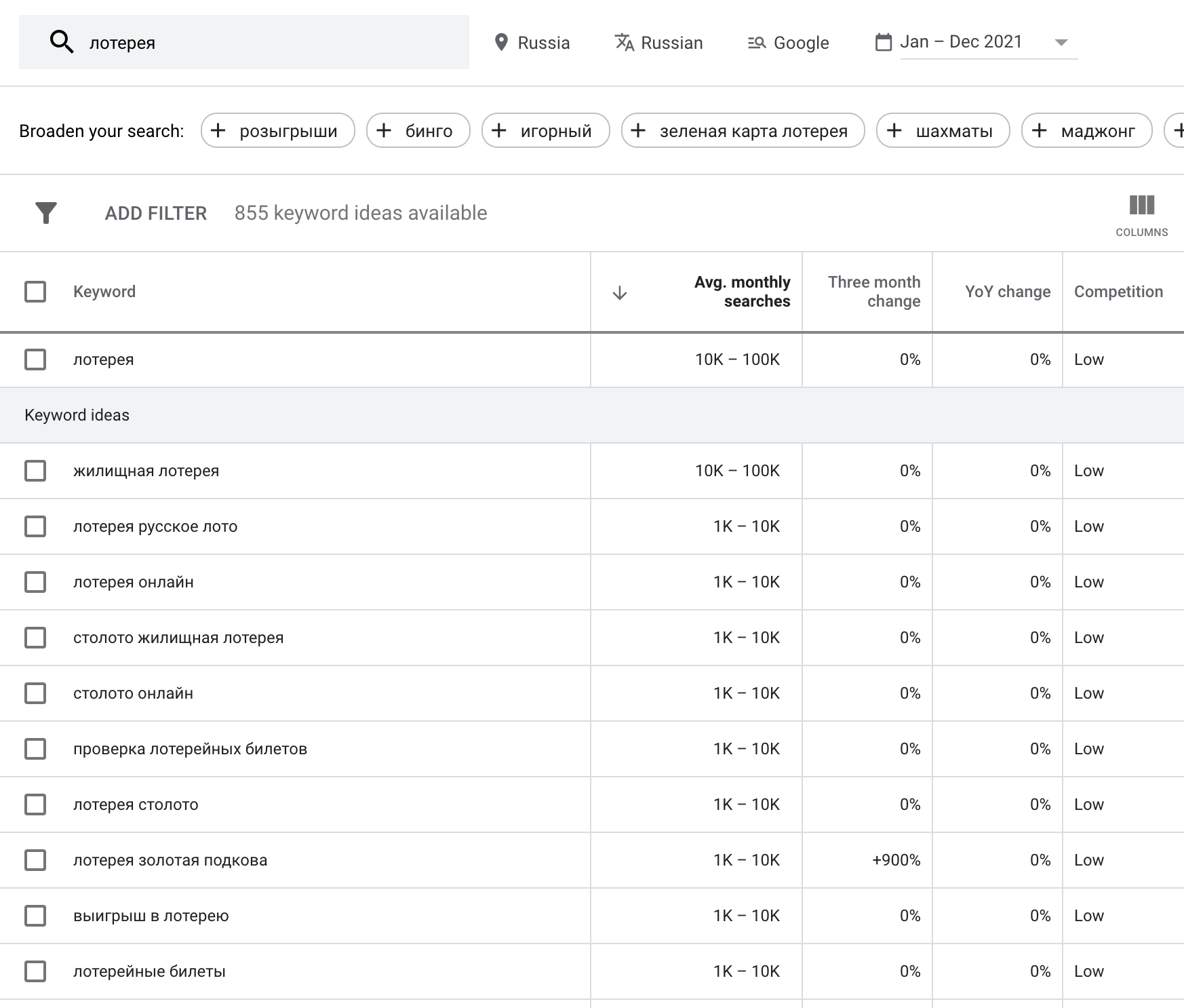Click plus icon on зеленая карта лотерея

point(638,130)
